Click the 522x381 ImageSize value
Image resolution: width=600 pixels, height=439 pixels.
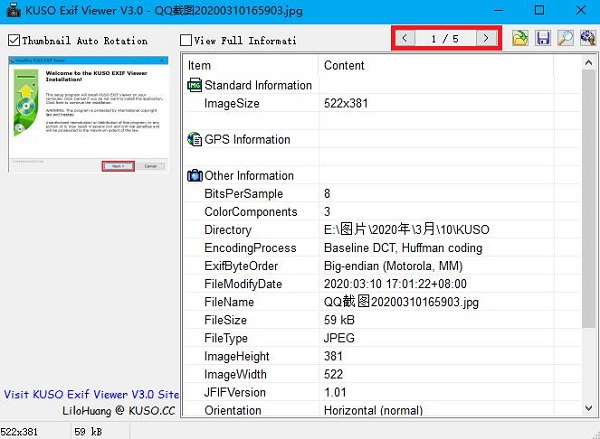pyautogui.click(x=346, y=103)
